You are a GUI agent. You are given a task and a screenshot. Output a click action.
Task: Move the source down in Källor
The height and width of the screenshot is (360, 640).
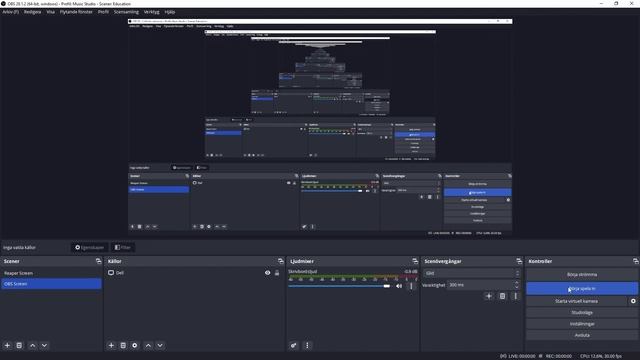[x=160, y=345]
